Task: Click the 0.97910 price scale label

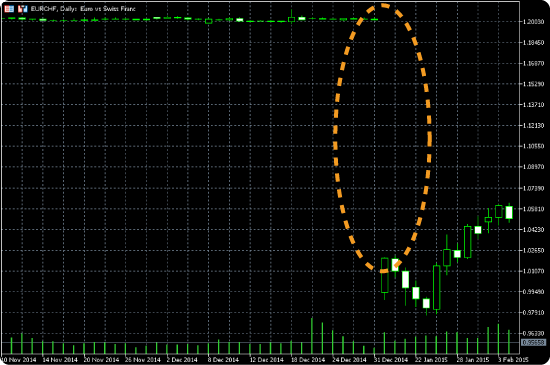Action: pyautogui.click(x=534, y=313)
